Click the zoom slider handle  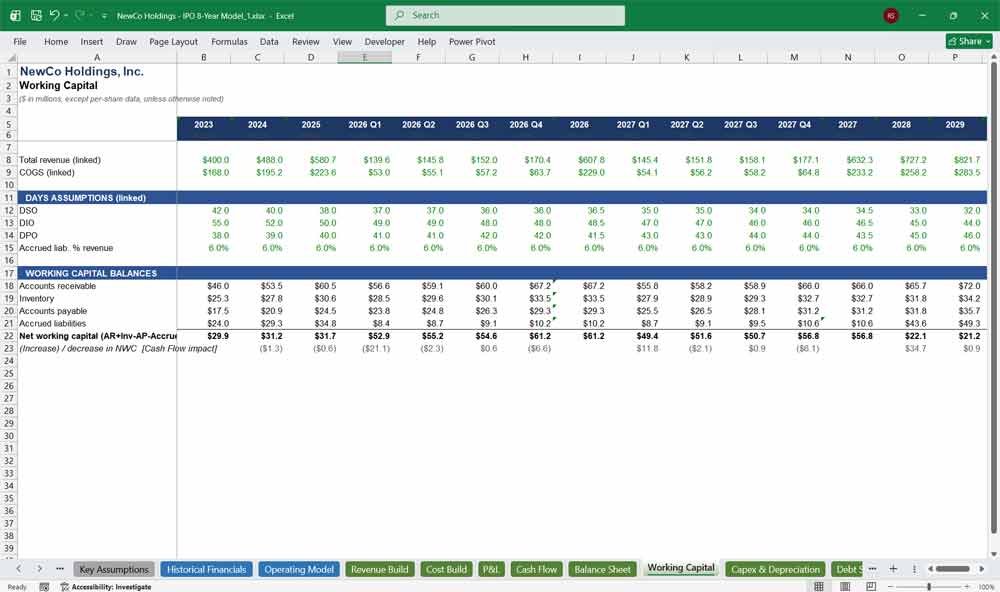(x=929, y=586)
